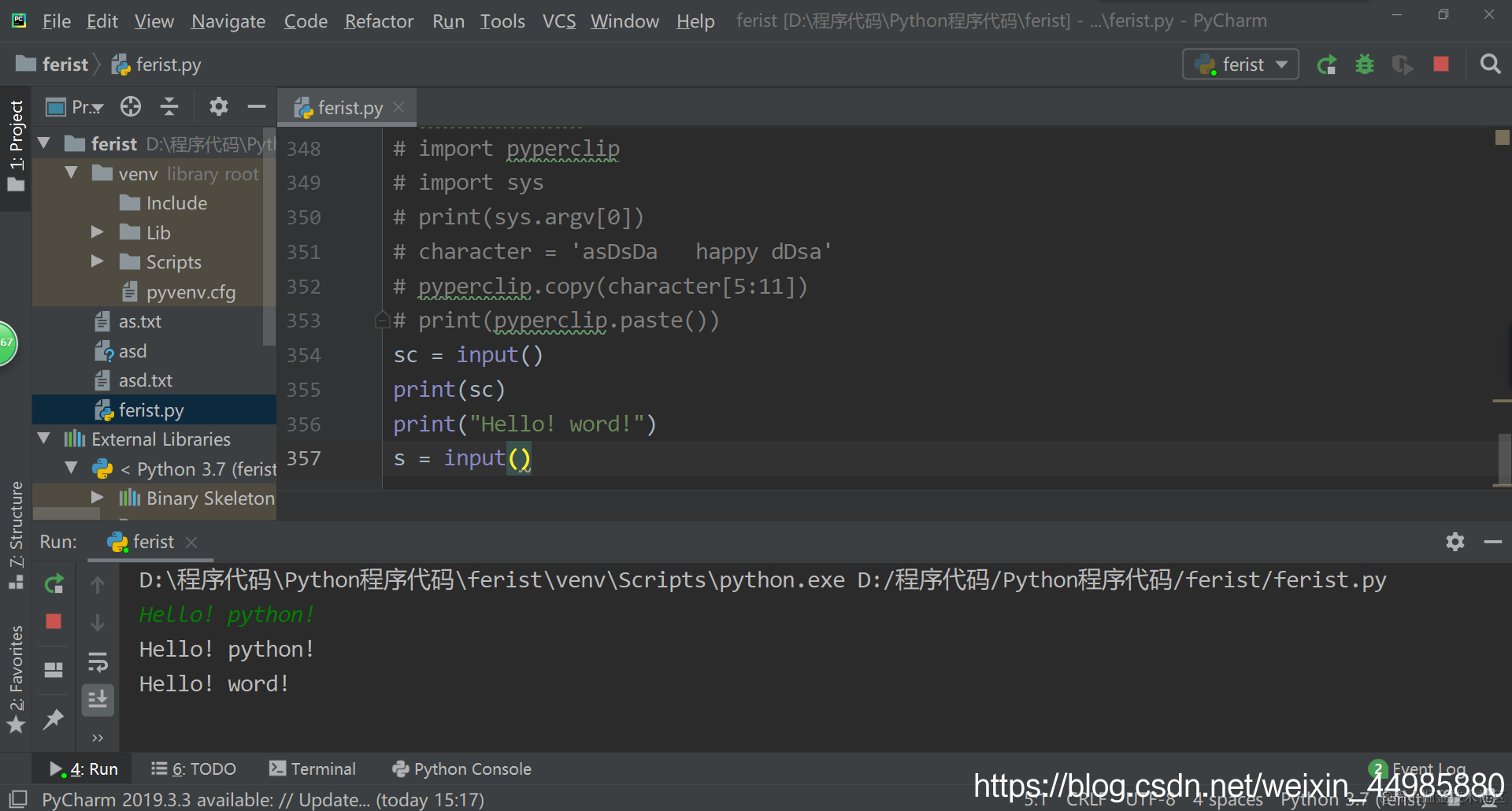This screenshot has width=1512, height=811.
Task: Toggle the Z: Structure side tab
Action: (16, 536)
